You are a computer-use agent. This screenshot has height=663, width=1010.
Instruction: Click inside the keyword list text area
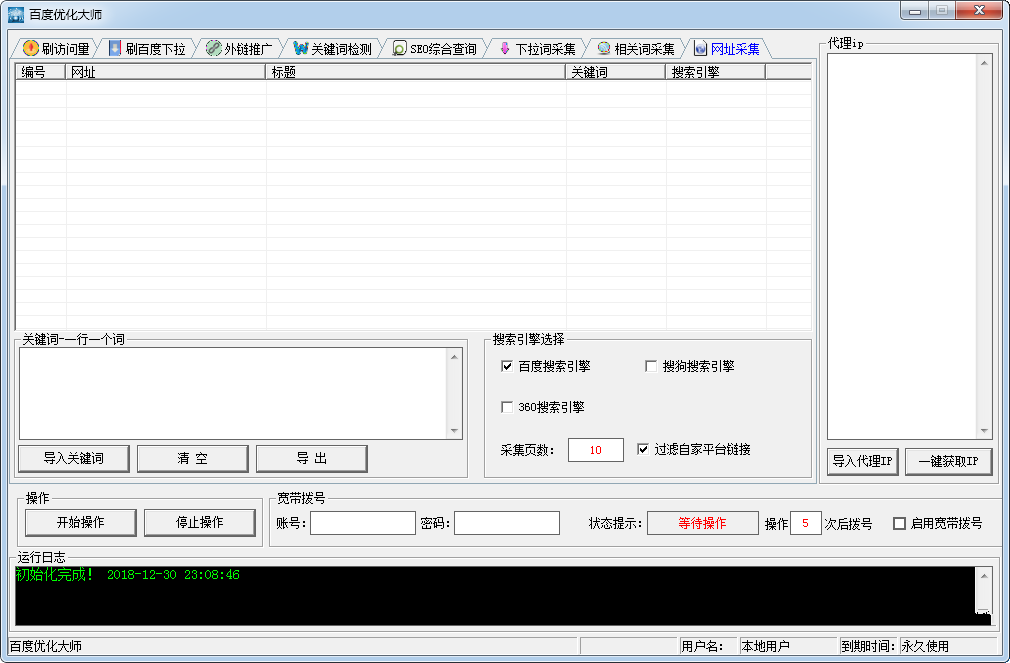(233, 394)
